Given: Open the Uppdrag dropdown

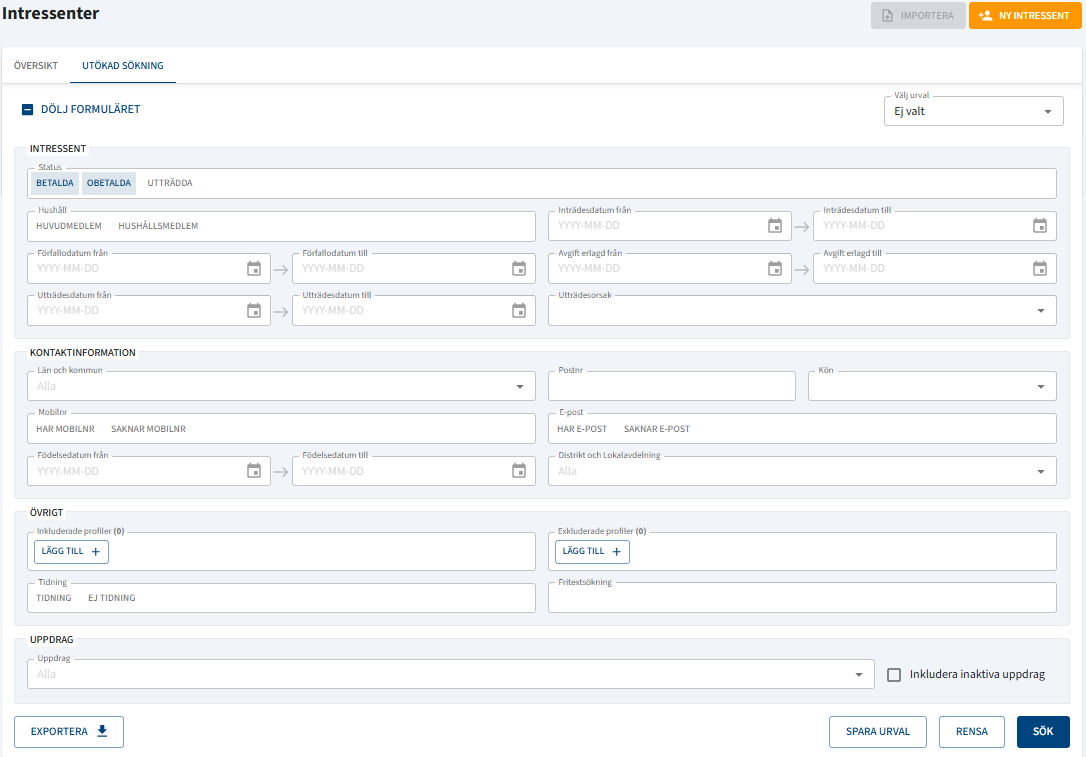Looking at the screenshot, I should pos(451,675).
